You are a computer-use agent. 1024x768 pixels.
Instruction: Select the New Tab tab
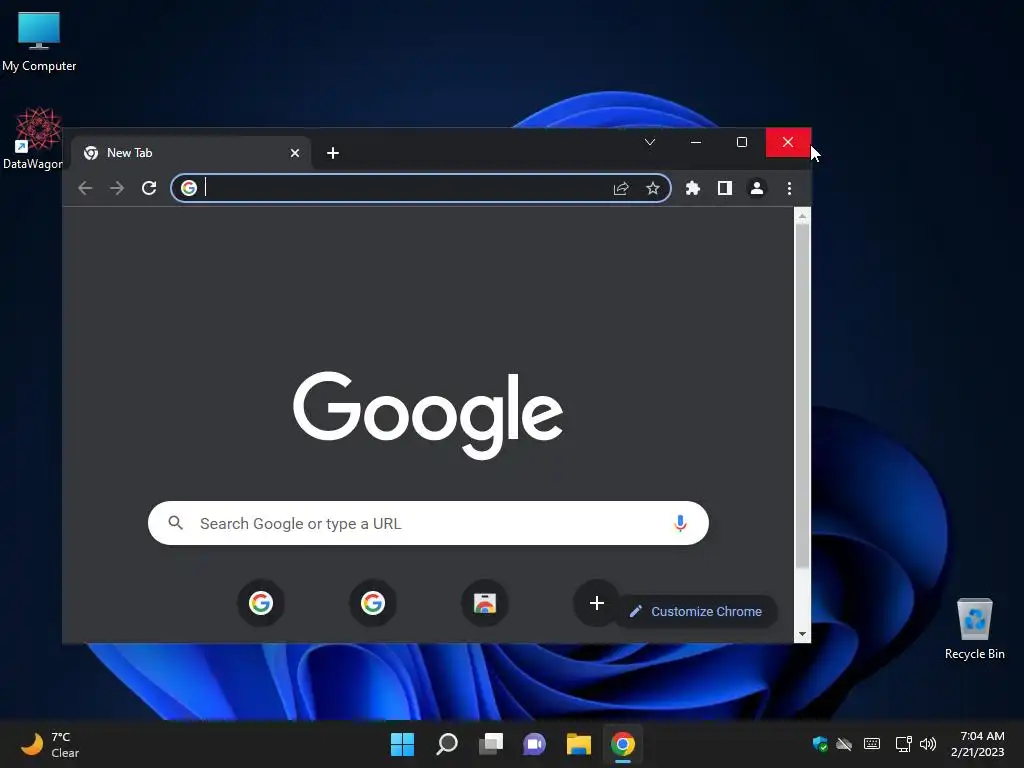190,153
